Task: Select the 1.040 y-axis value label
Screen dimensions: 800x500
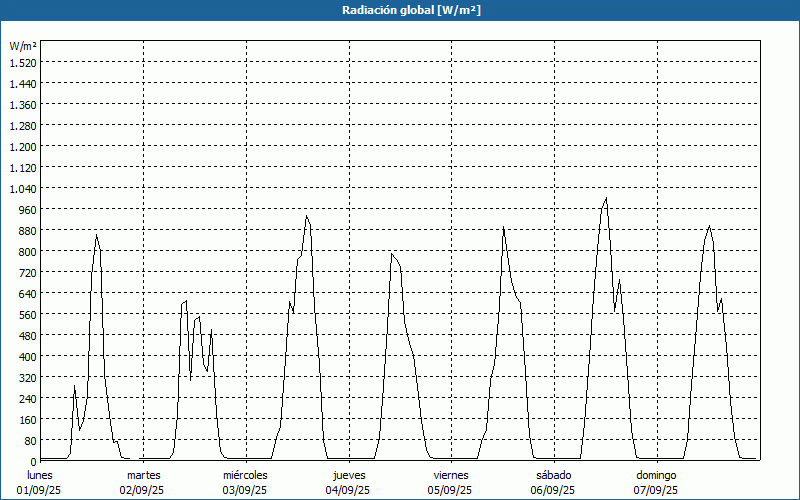Action: (x=22, y=188)
